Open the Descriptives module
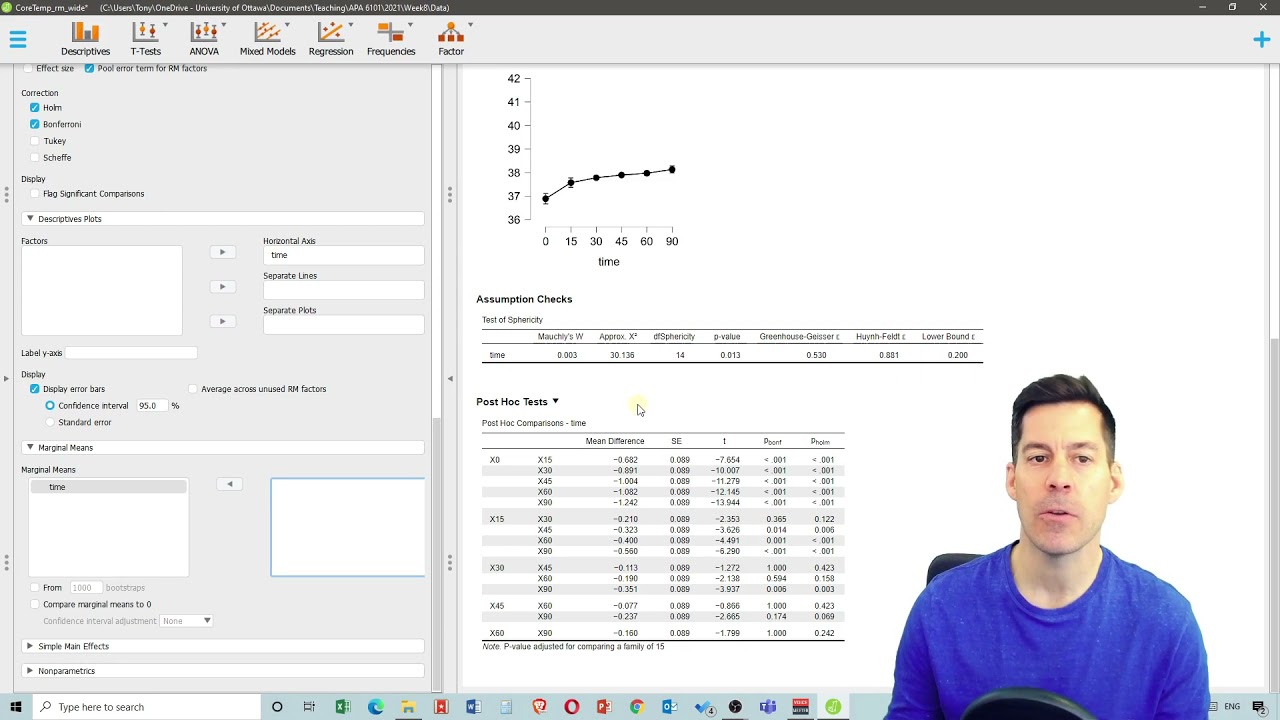The width and height of the screenshot is (1280, 720). [85, 39]
